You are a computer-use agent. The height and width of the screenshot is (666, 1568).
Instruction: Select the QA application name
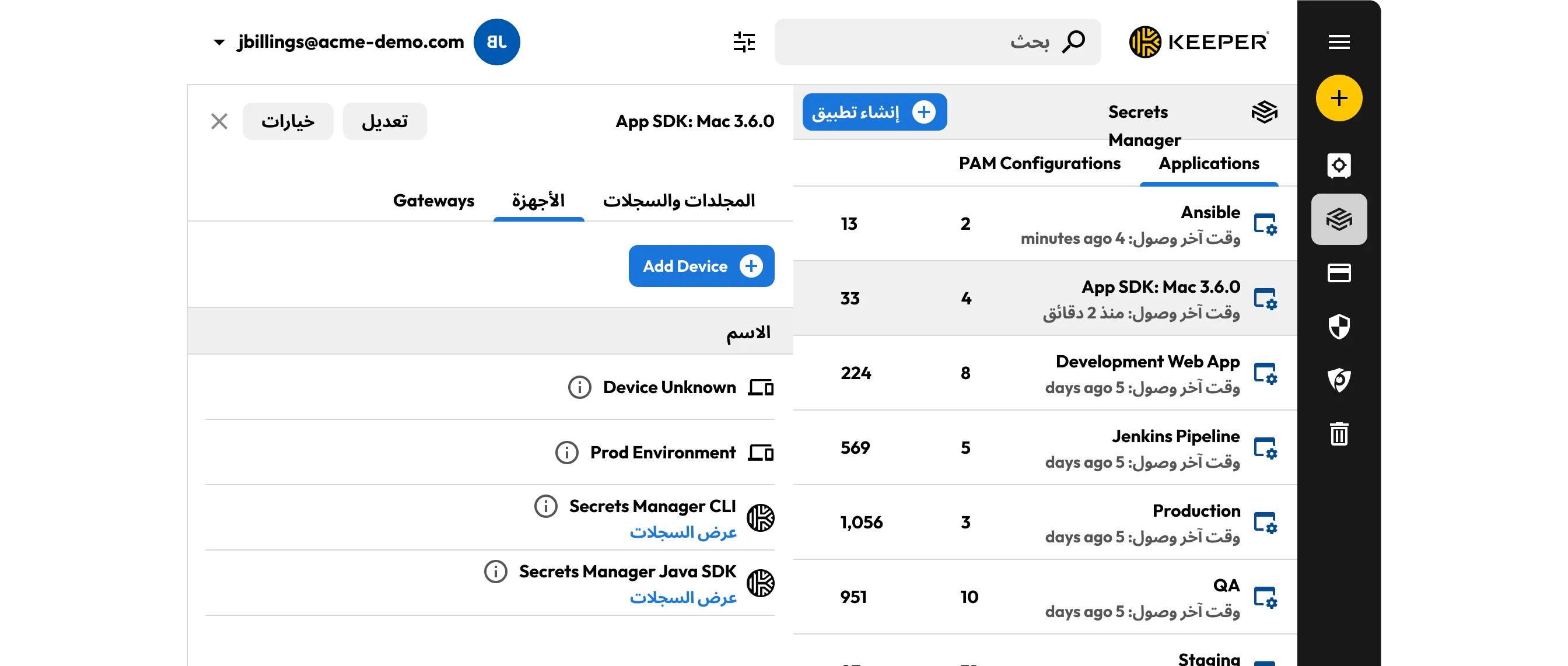tap(1226, 585)
